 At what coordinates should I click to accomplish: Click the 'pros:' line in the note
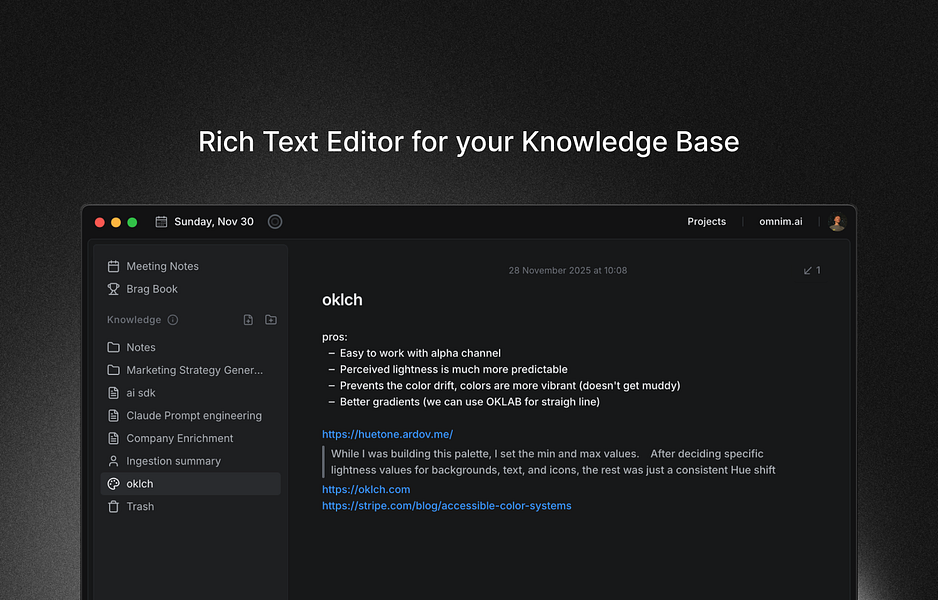coord(334,337)
